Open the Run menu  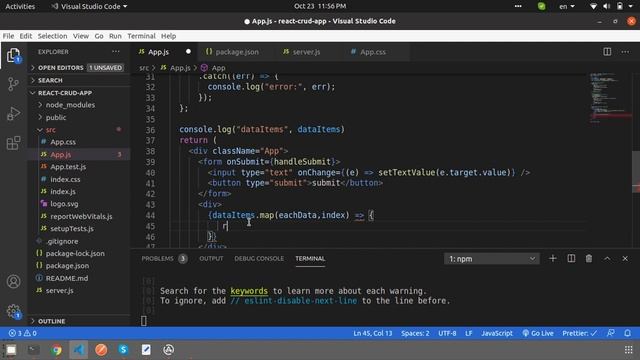(115, 36)
